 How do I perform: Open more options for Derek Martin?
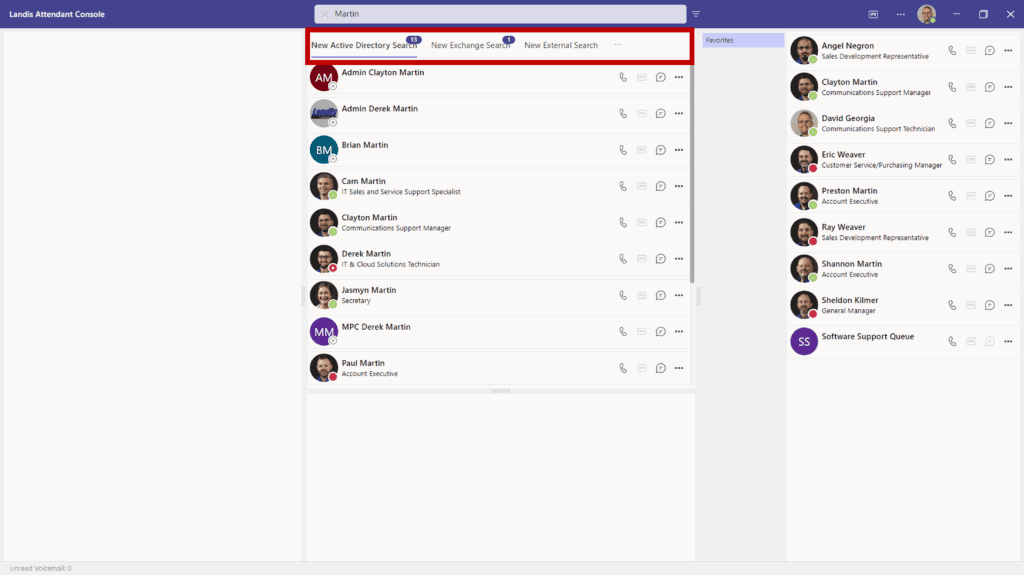coord(679,259)
